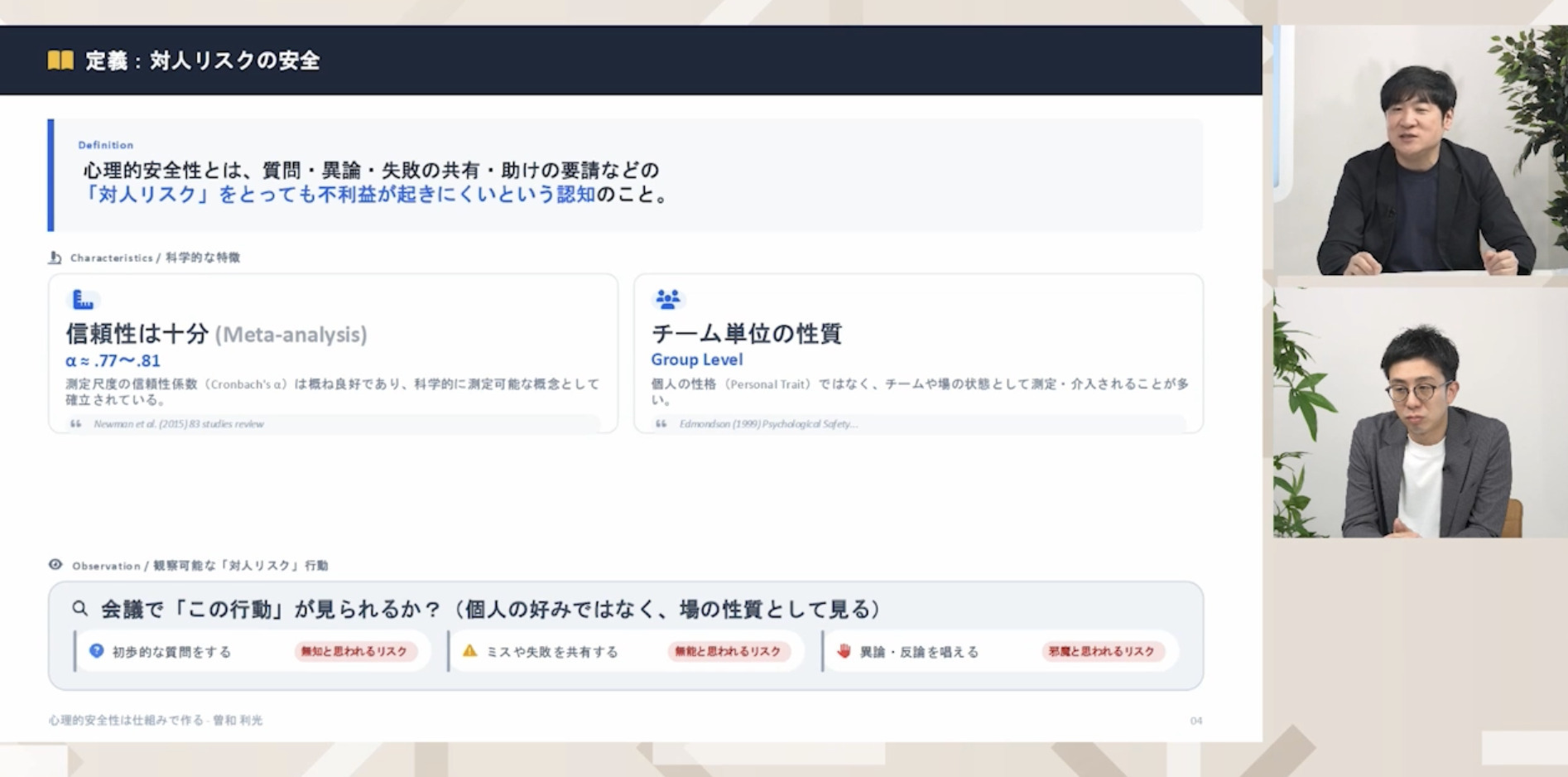Image resolution: width=1568 pixels, height=777 pixels.
Task: Select the webcam feed of speaker in black jacket
Action: pyautogui.click(x=1421, y=150)
